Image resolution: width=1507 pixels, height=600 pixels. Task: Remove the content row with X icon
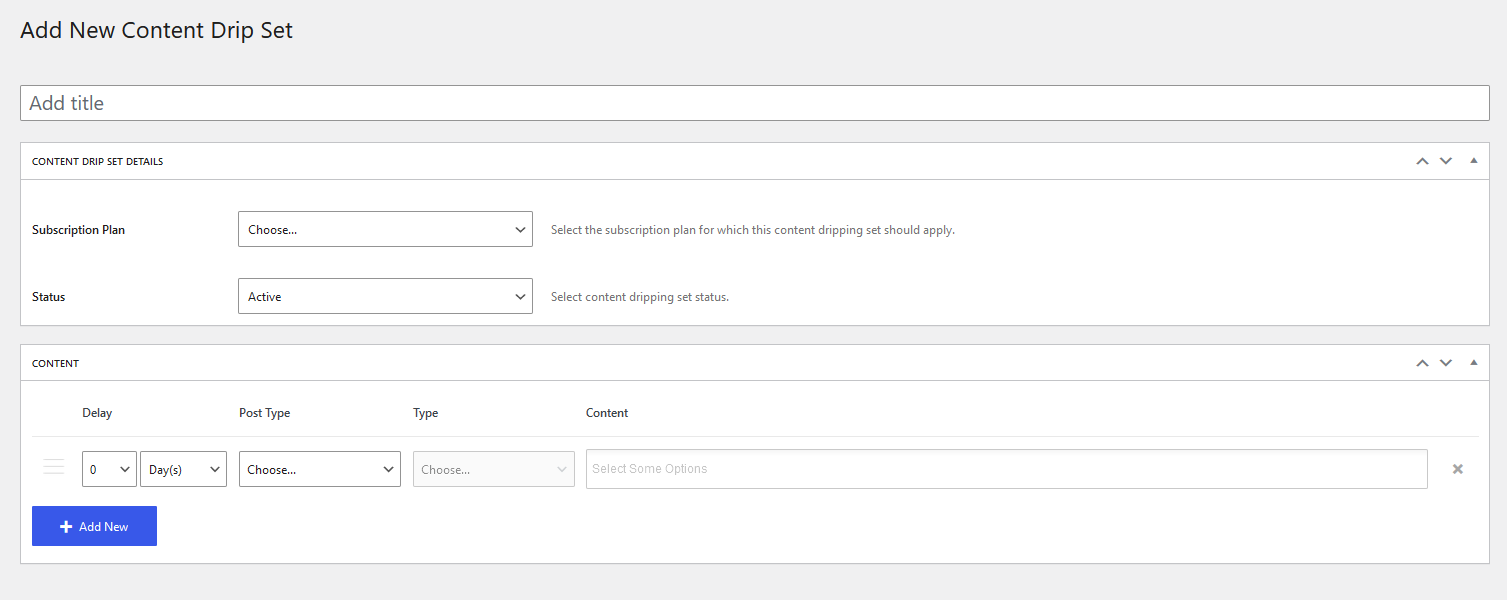pyautogui.click(x=1457, y=469)
